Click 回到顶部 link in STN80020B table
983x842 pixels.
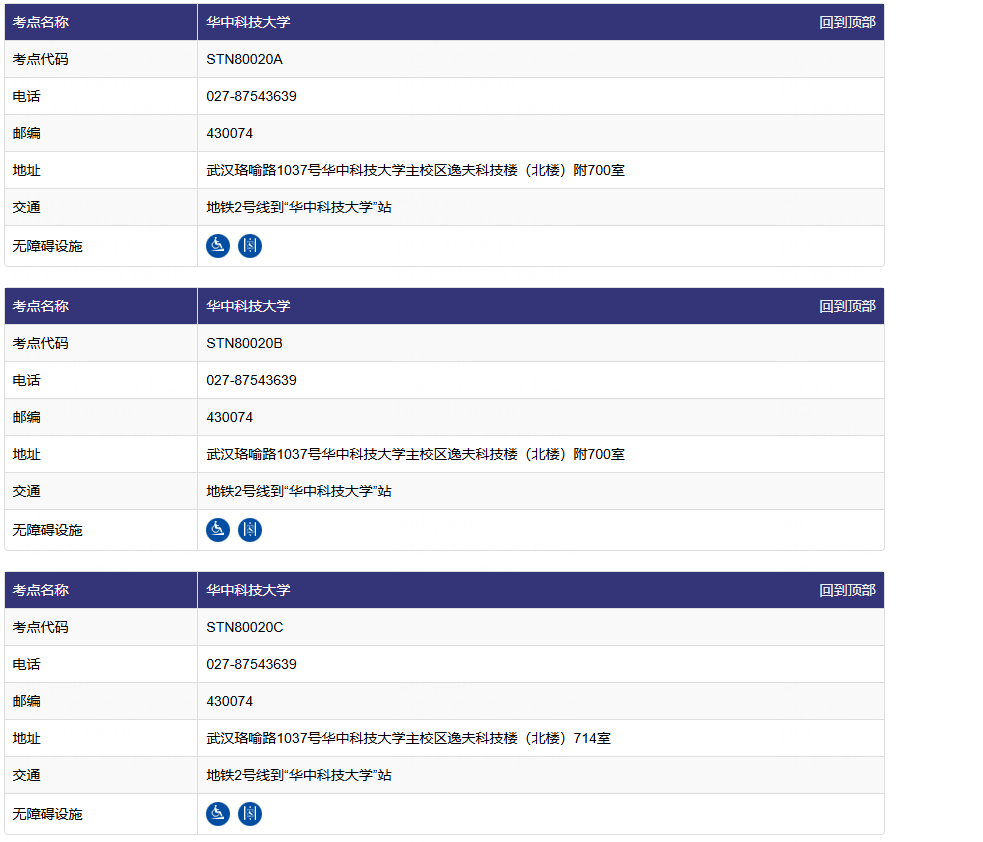coord(847,306)
